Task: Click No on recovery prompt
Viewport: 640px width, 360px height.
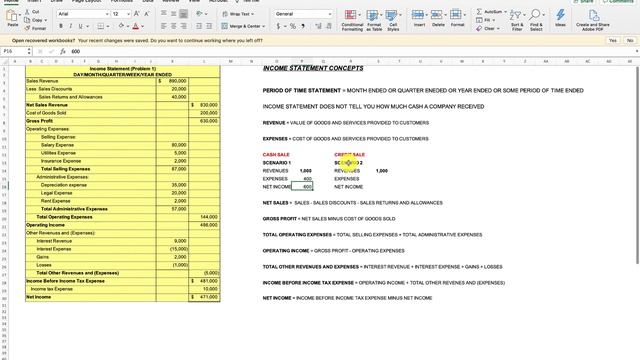Action: point(630,40)
